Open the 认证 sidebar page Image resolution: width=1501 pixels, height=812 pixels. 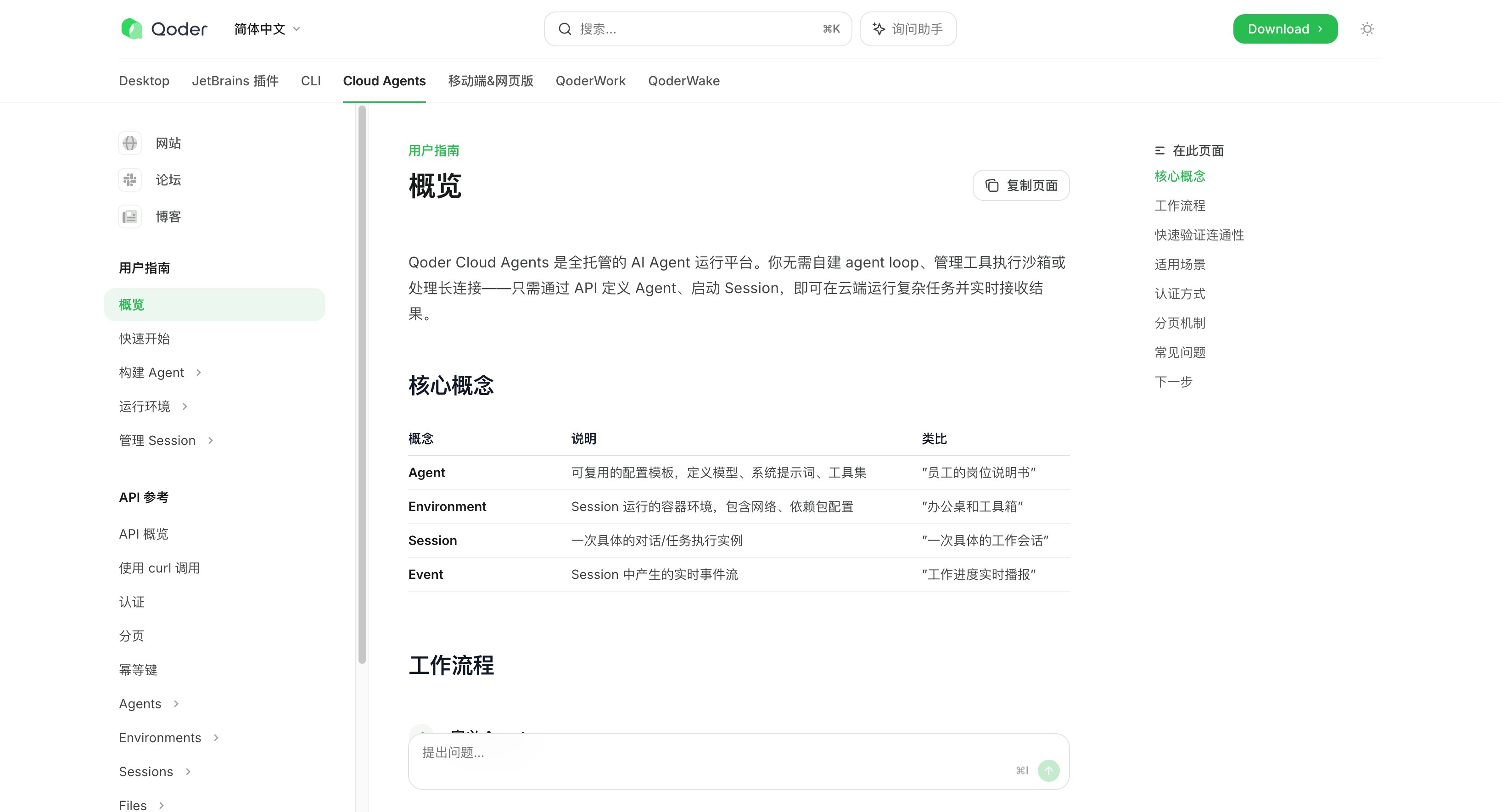(x=132, y=602)
